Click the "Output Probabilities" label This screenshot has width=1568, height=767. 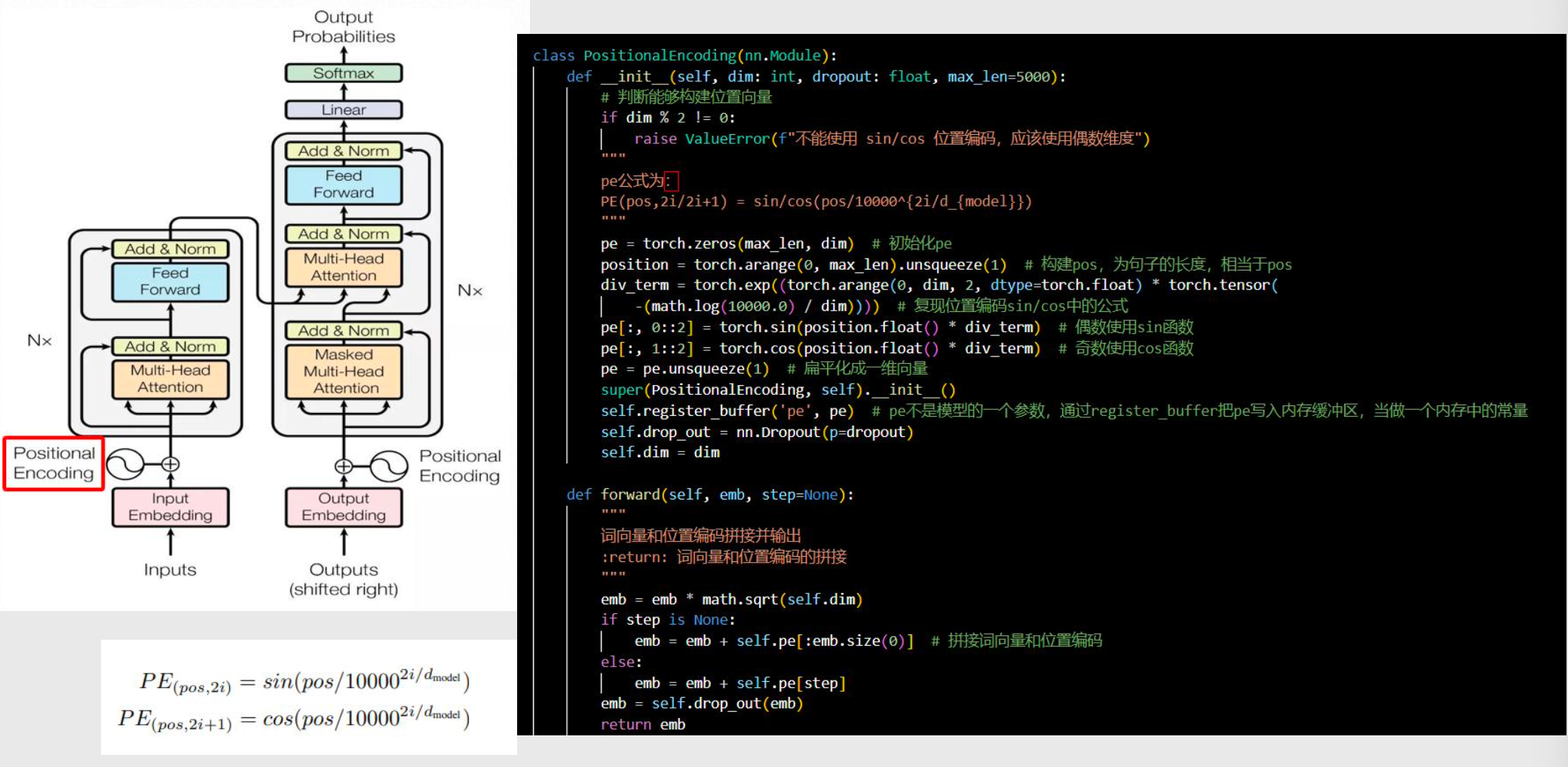[x=344, y=26]
